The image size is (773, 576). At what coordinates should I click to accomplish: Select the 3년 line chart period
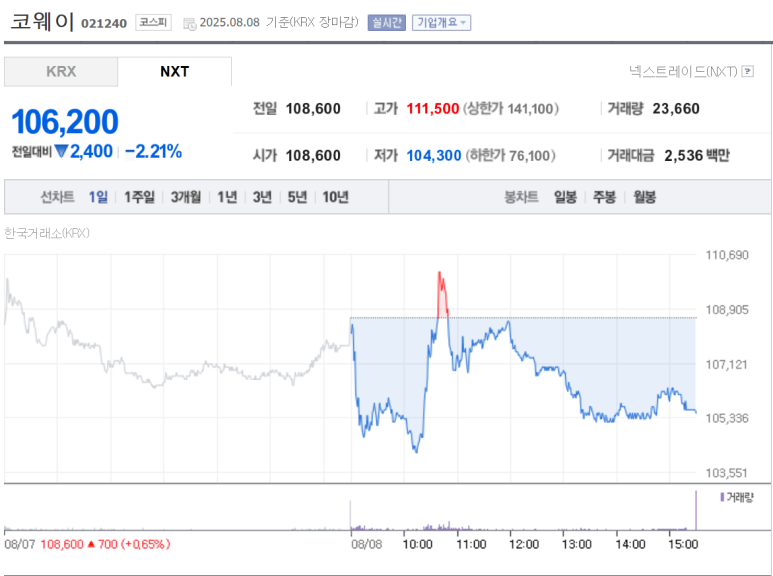[262, 197]
